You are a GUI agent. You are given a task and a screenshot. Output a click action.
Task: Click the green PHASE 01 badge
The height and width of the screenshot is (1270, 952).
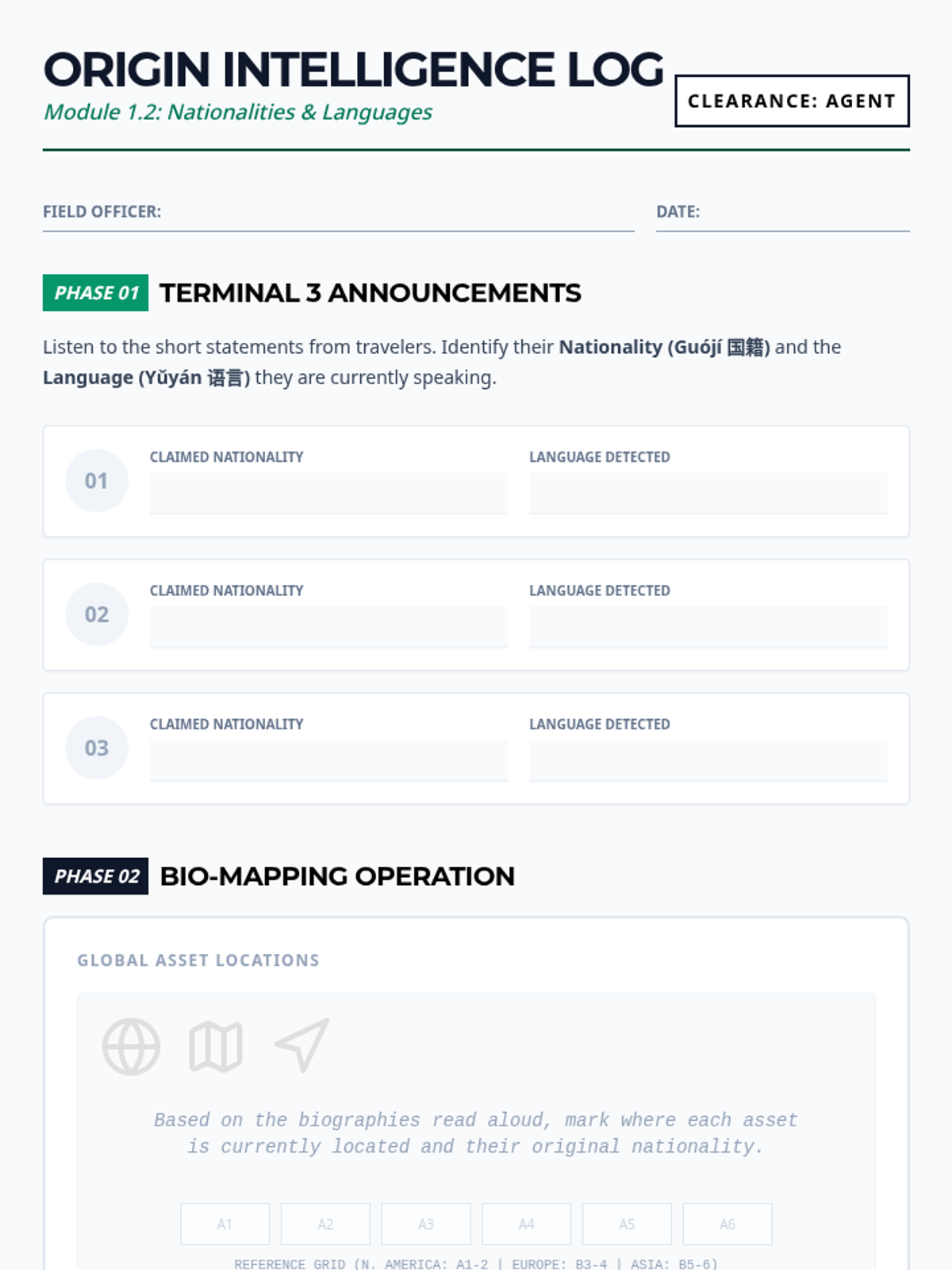point(96,293)
